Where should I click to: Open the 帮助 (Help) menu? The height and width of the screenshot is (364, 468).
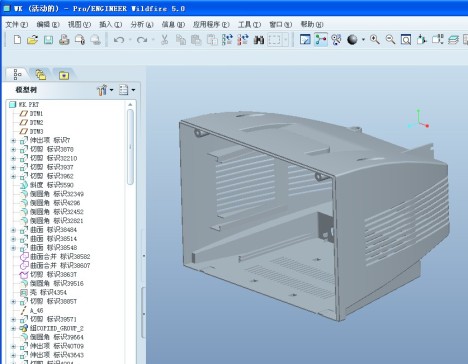[312, 24]
